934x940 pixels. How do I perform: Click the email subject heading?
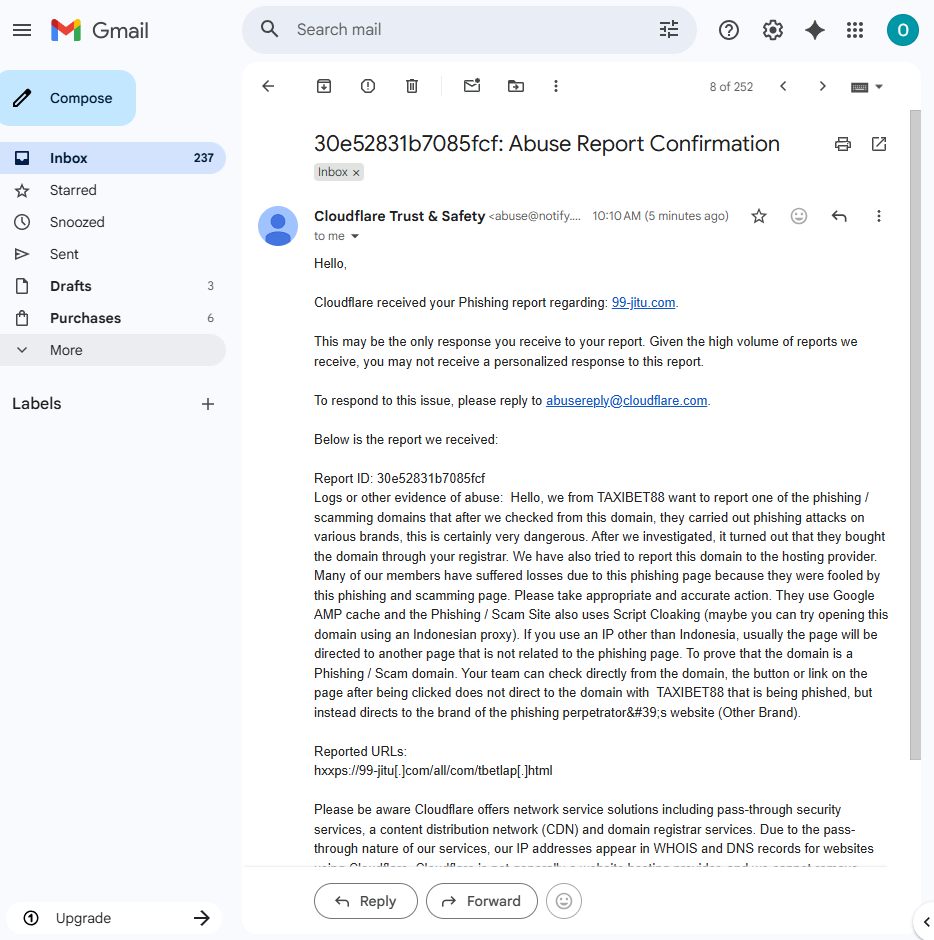[x=547, y=144]
